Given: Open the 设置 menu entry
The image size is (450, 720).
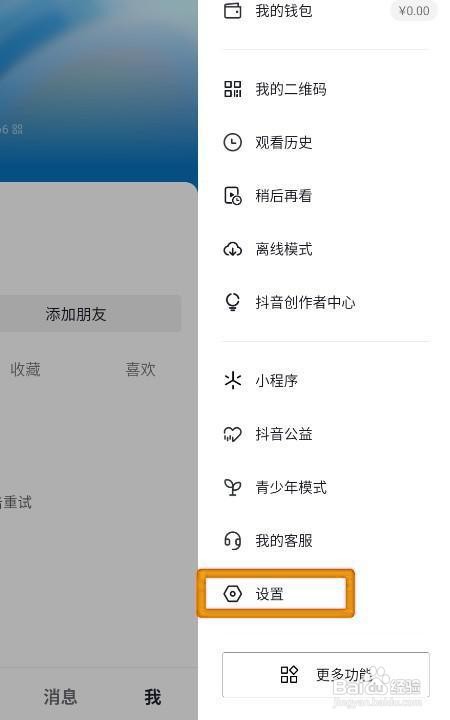Looking at the screenshot, I should [276, 593].
